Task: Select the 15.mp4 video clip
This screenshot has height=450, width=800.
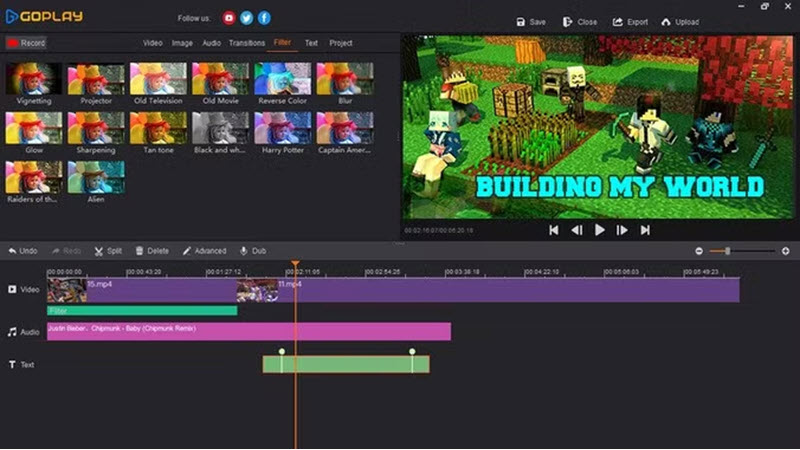Action: pos(142,290)
